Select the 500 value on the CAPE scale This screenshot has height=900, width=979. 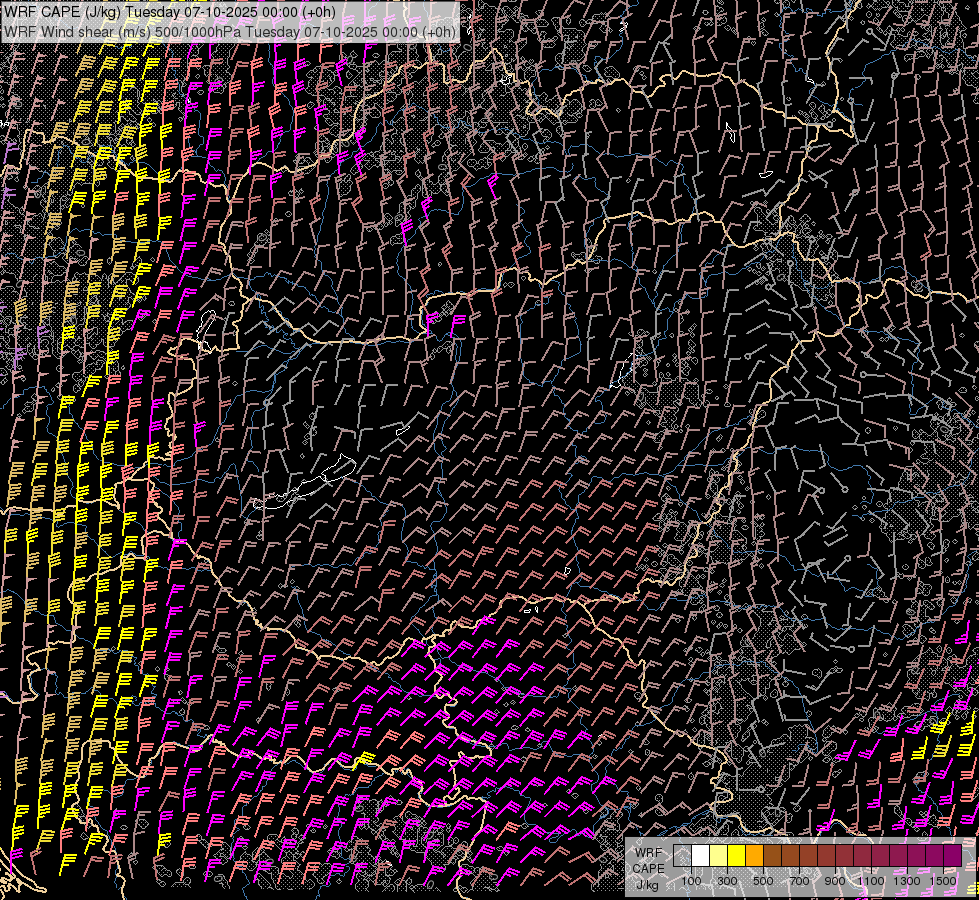pos(763,881)
